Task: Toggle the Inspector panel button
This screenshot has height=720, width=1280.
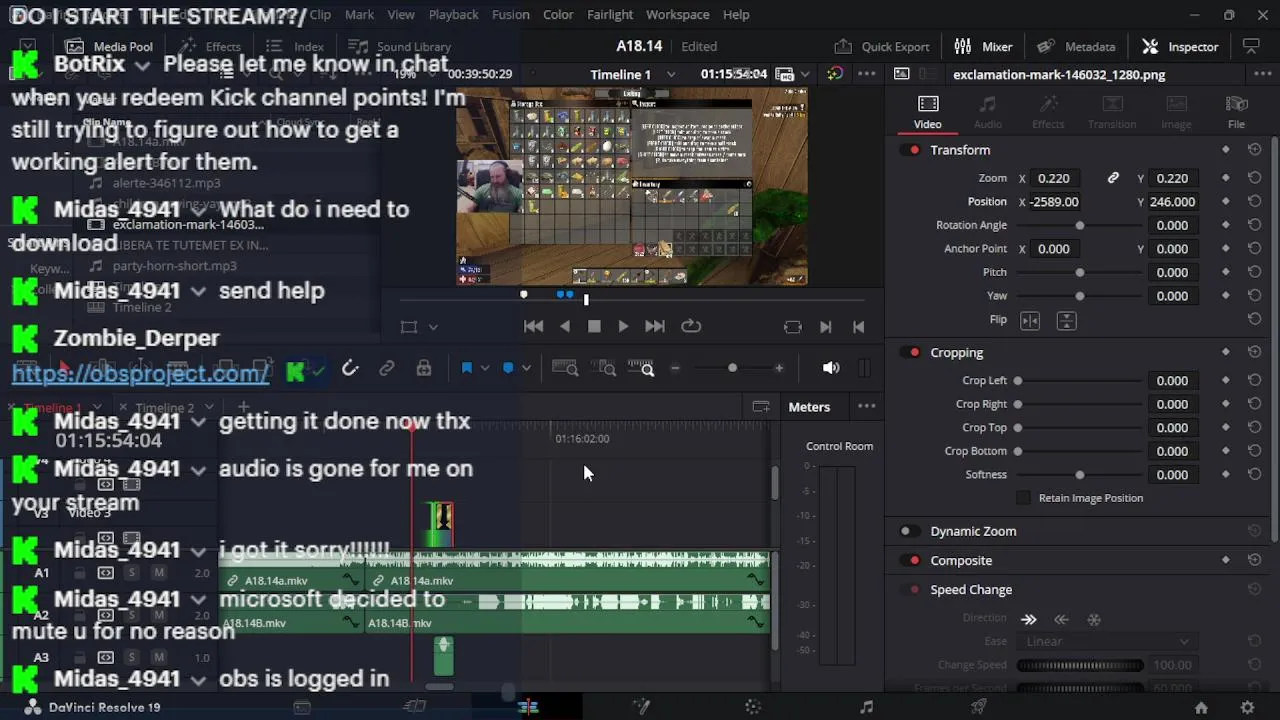Action: click(1180, 47)
